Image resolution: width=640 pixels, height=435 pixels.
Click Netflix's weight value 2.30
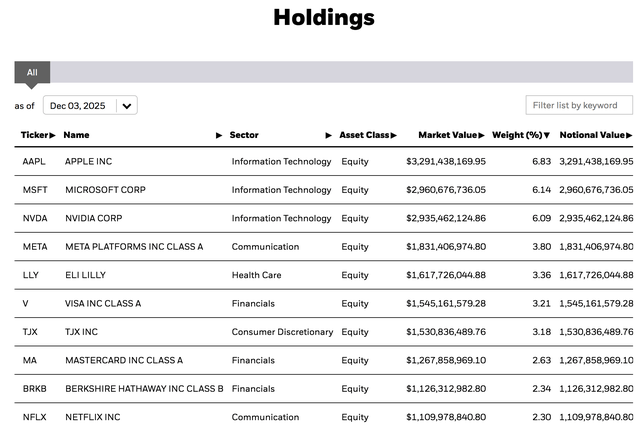pos(541,417)
